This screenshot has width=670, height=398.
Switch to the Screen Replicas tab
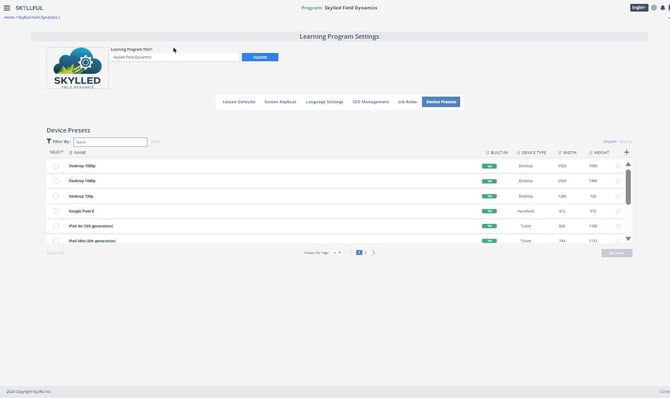(280, 102)
